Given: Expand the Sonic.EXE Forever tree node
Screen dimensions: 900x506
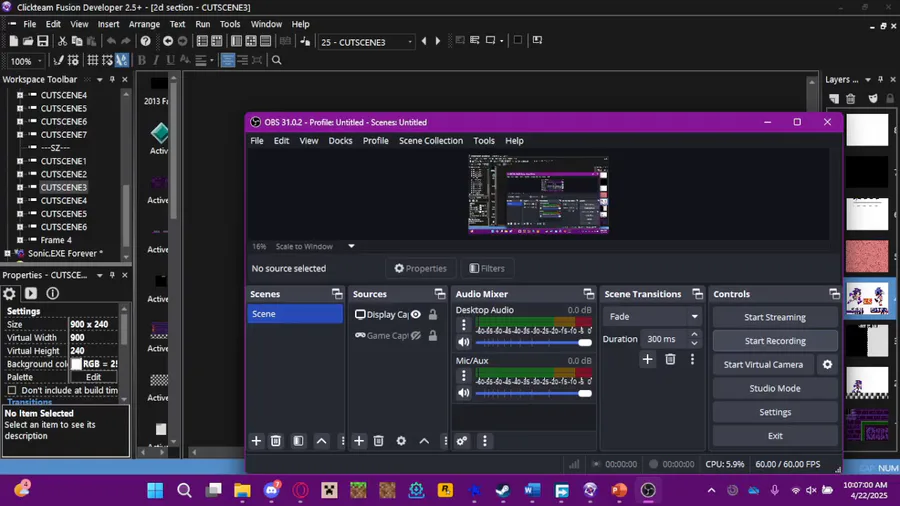Looking at the screenshot, I should 7,253.
